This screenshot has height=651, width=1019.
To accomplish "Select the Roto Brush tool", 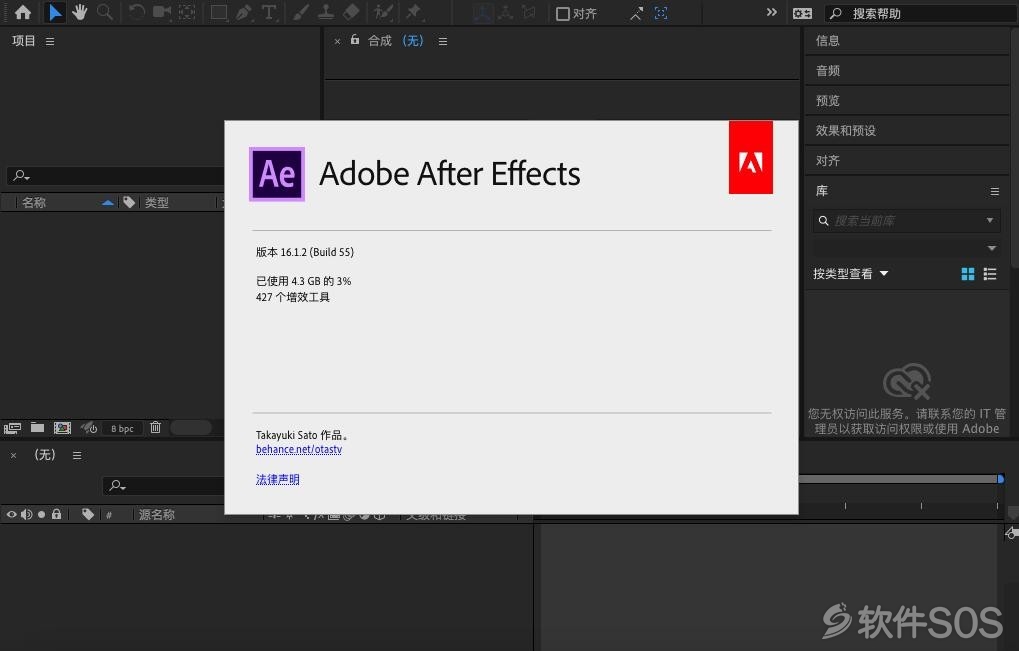I will click(x=383, y=12).
